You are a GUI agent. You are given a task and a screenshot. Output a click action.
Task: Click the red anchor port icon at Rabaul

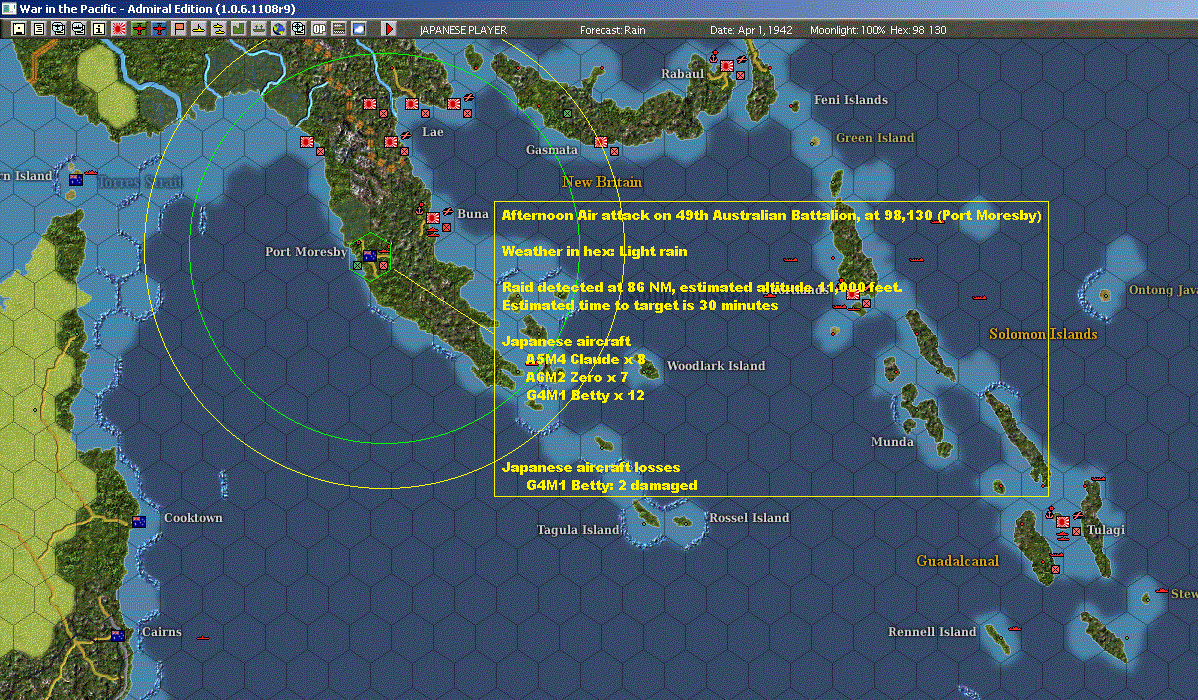[714, 57]
